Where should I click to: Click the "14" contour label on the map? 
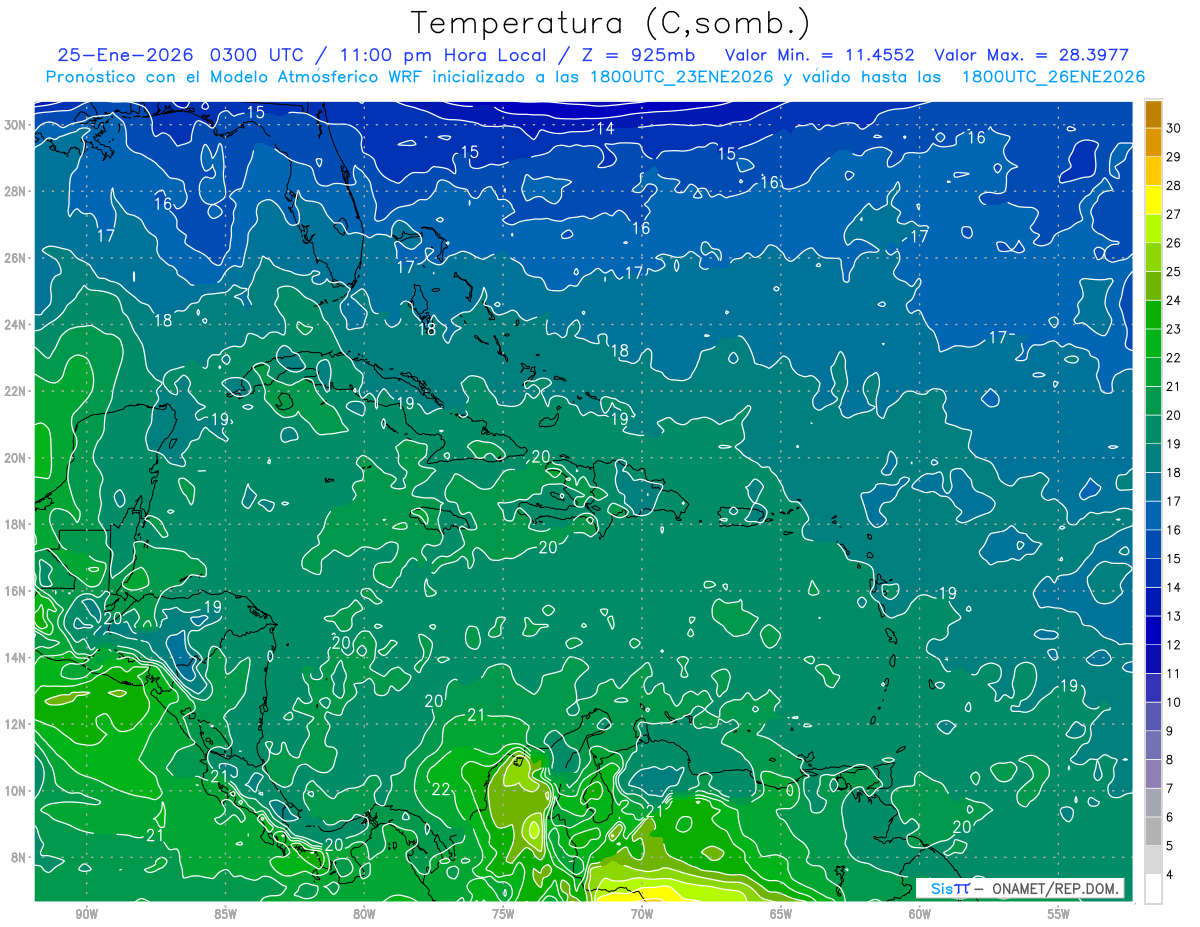[x=605, y=128]
